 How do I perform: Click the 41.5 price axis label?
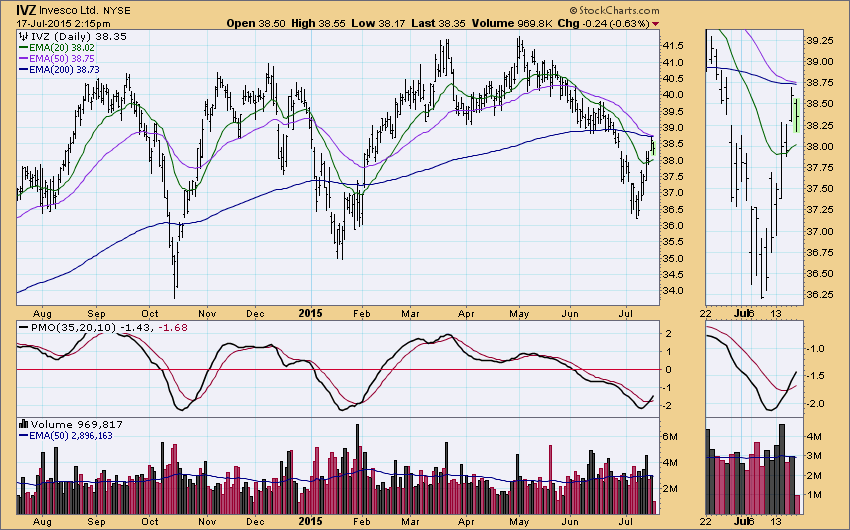[x=673, y=46]
